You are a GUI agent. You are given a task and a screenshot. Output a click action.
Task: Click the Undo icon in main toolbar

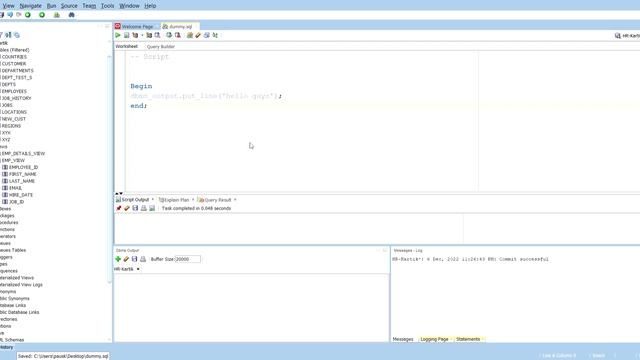(x=10, y=15)
